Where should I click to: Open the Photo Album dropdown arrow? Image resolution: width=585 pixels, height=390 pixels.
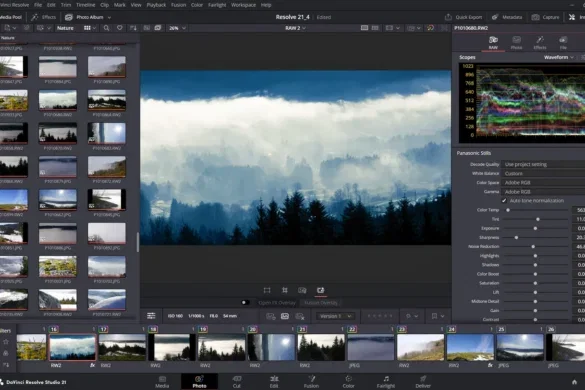pos(109,18)
